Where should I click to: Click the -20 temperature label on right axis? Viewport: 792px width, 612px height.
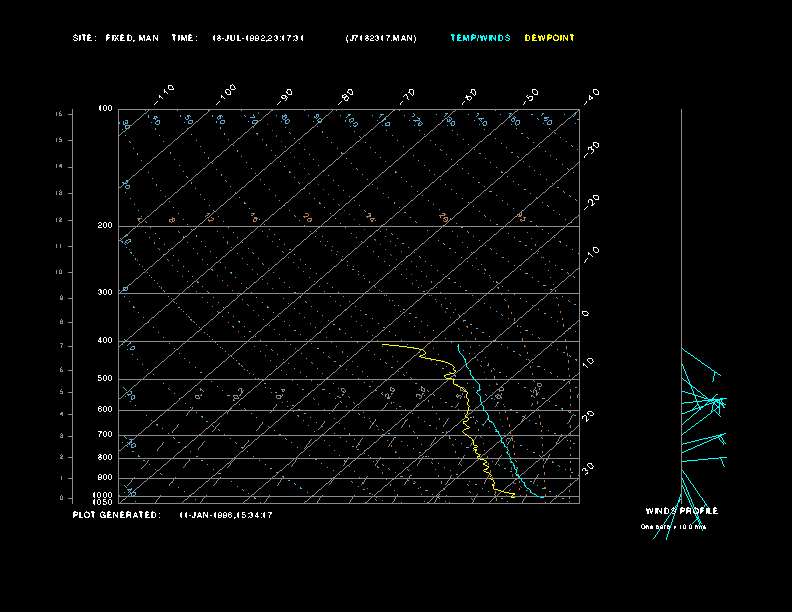tap(592, 202)
